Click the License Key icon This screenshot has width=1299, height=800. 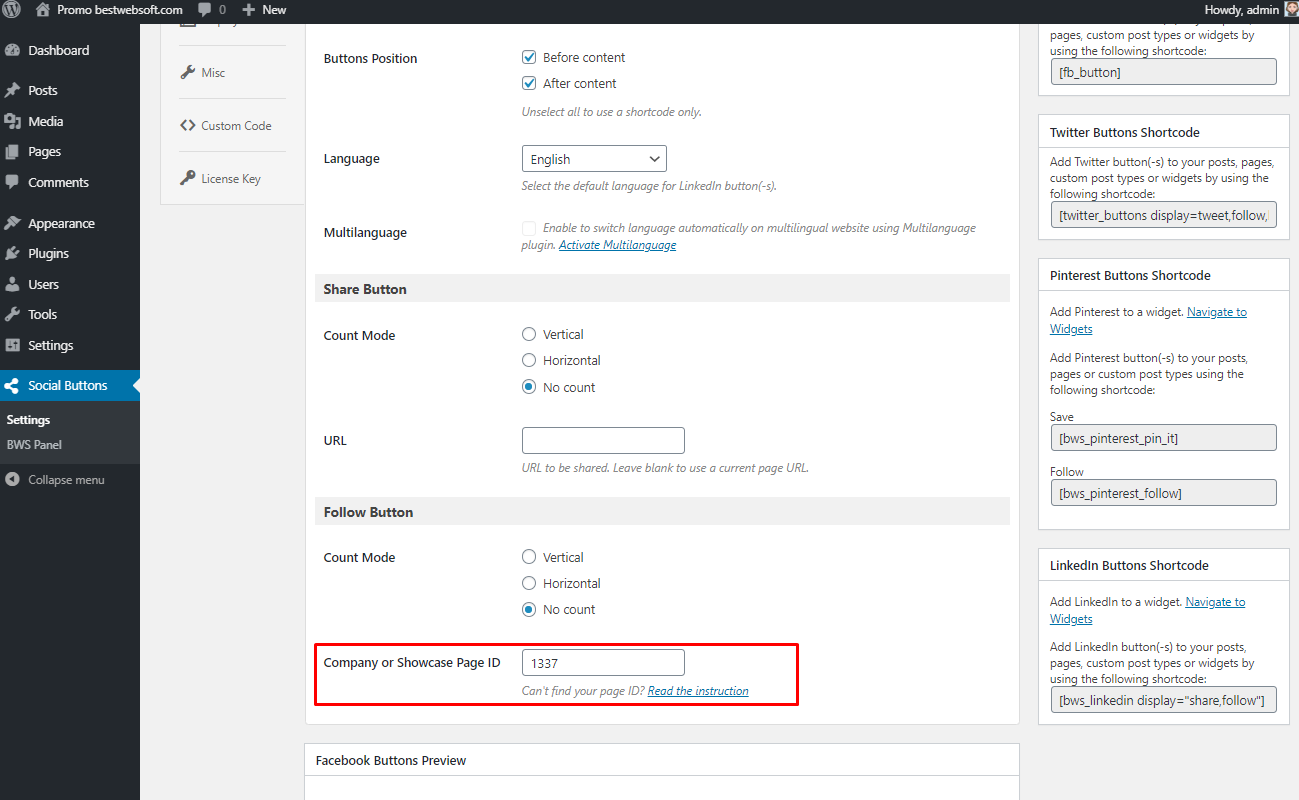coord(188,178)
